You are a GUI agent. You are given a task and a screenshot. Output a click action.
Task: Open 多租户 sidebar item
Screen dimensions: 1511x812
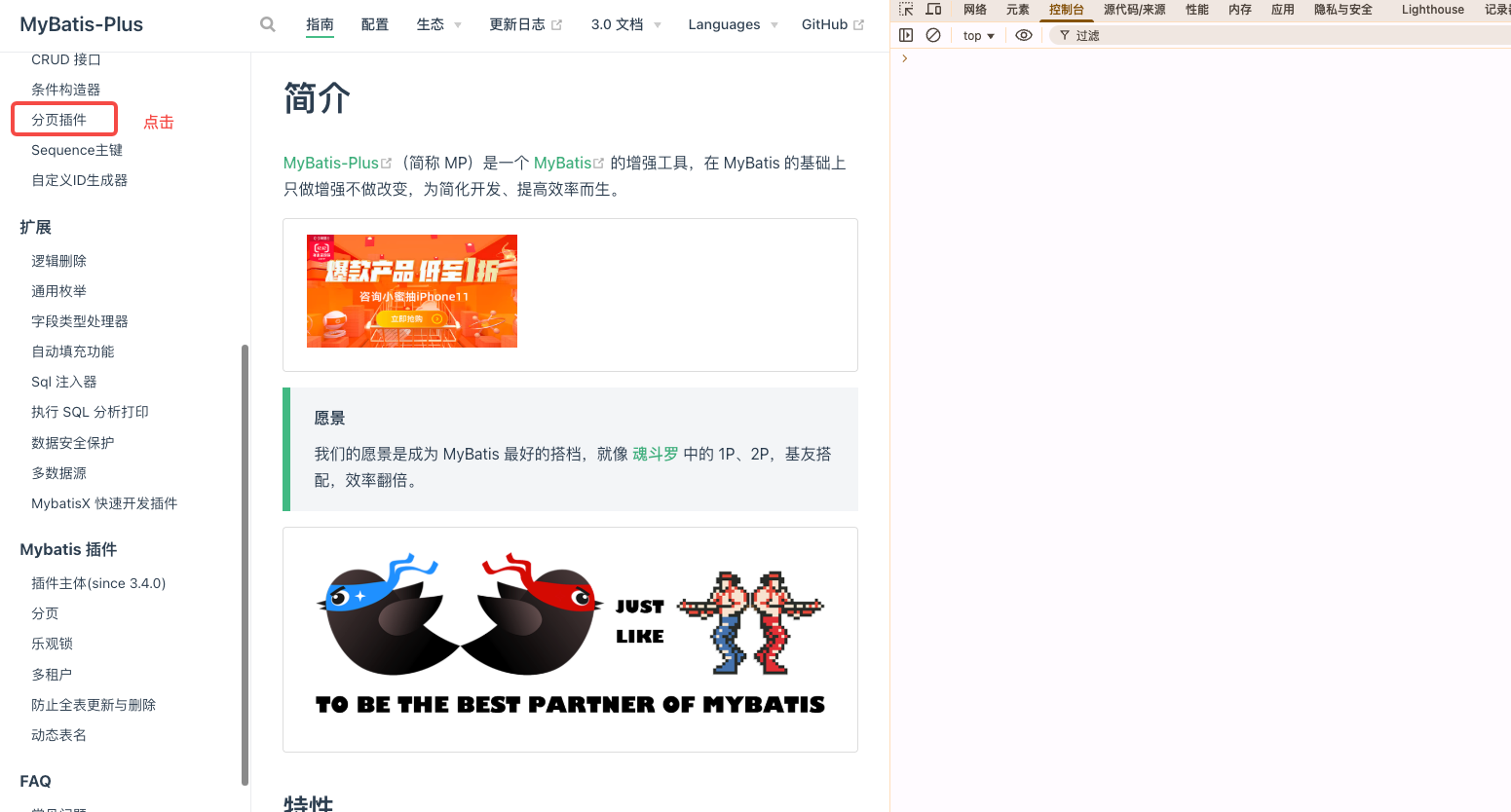point(52,675)
